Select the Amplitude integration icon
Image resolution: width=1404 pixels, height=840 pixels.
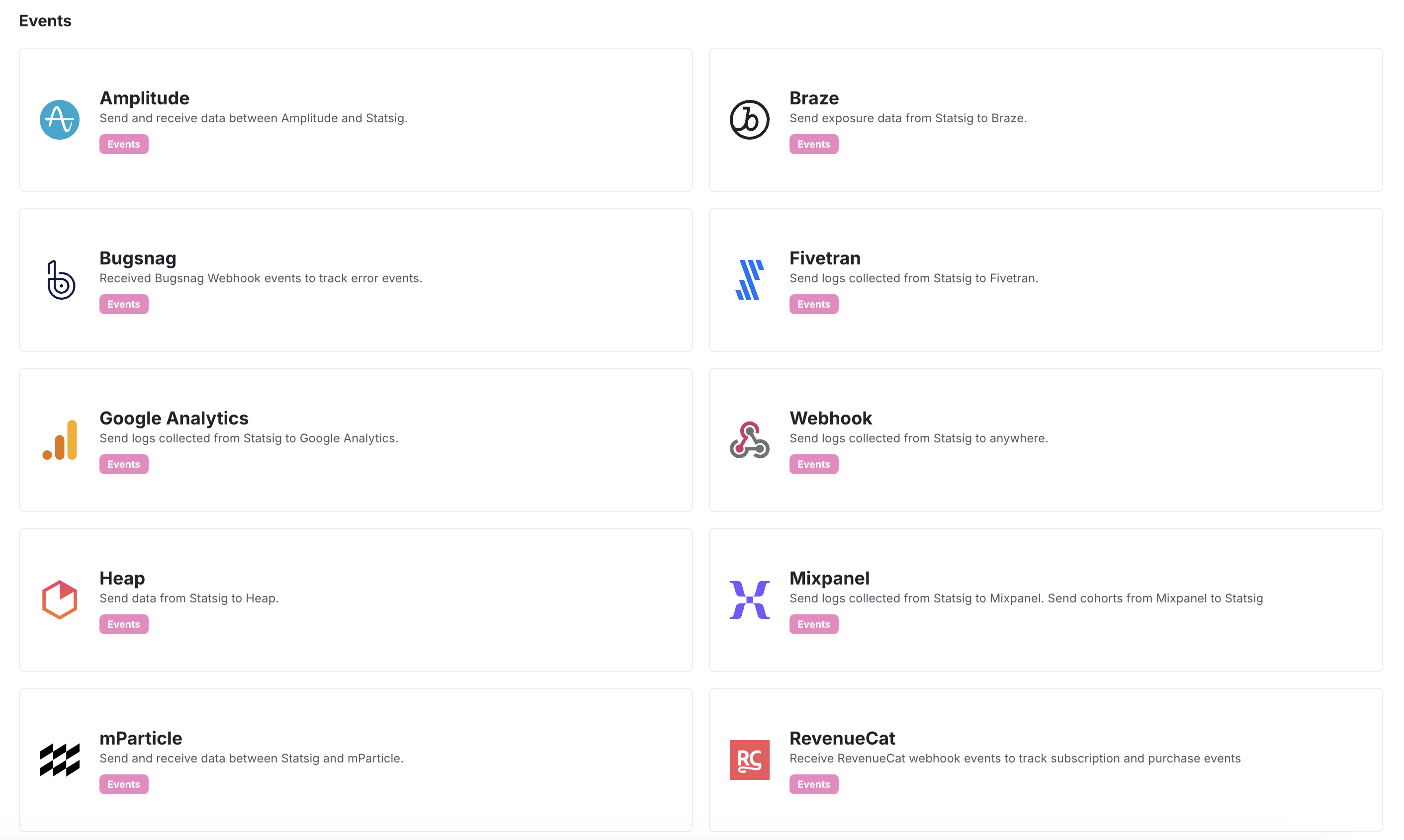pos(59,119)
